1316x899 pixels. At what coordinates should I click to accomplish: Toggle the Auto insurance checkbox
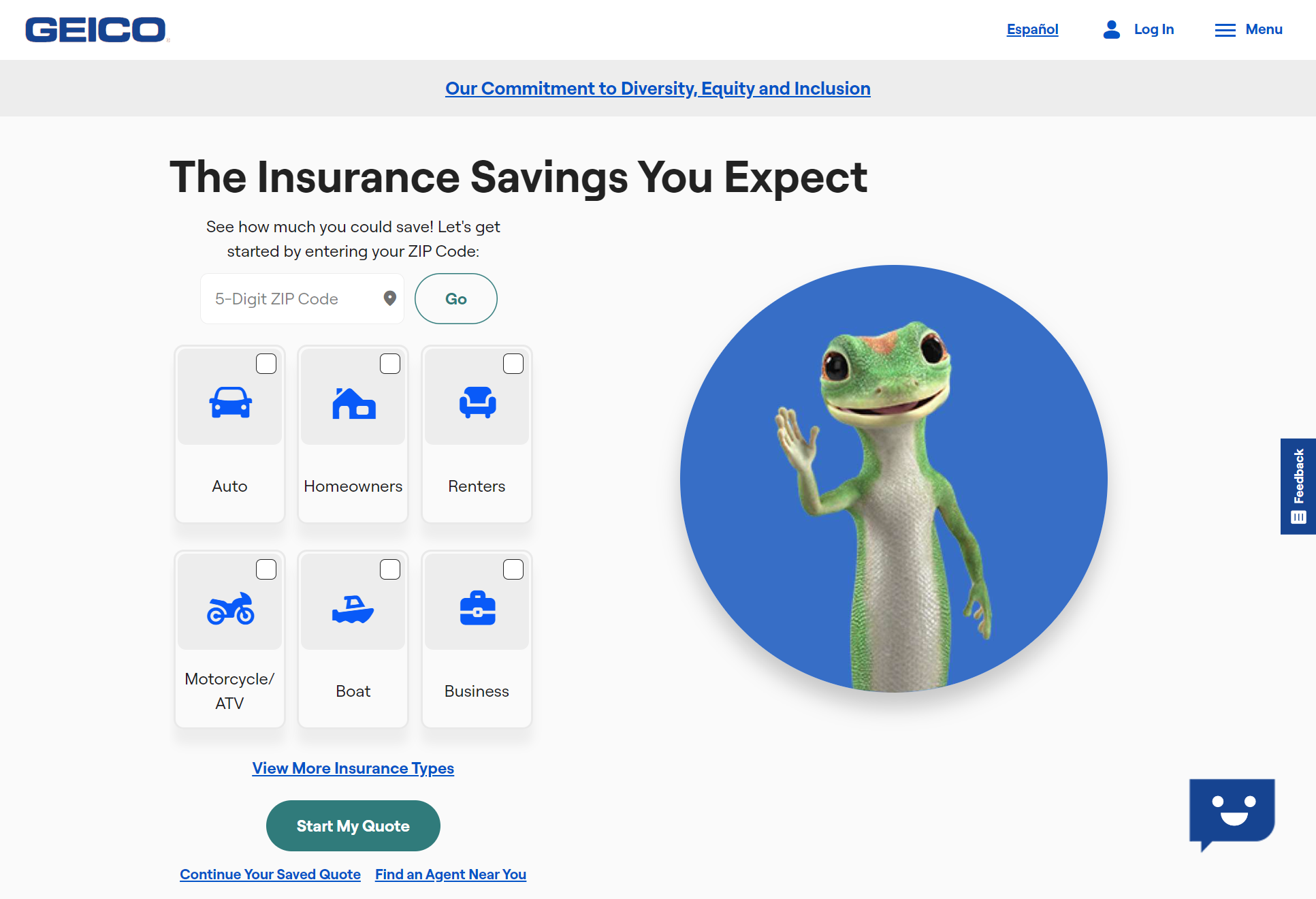265,364
